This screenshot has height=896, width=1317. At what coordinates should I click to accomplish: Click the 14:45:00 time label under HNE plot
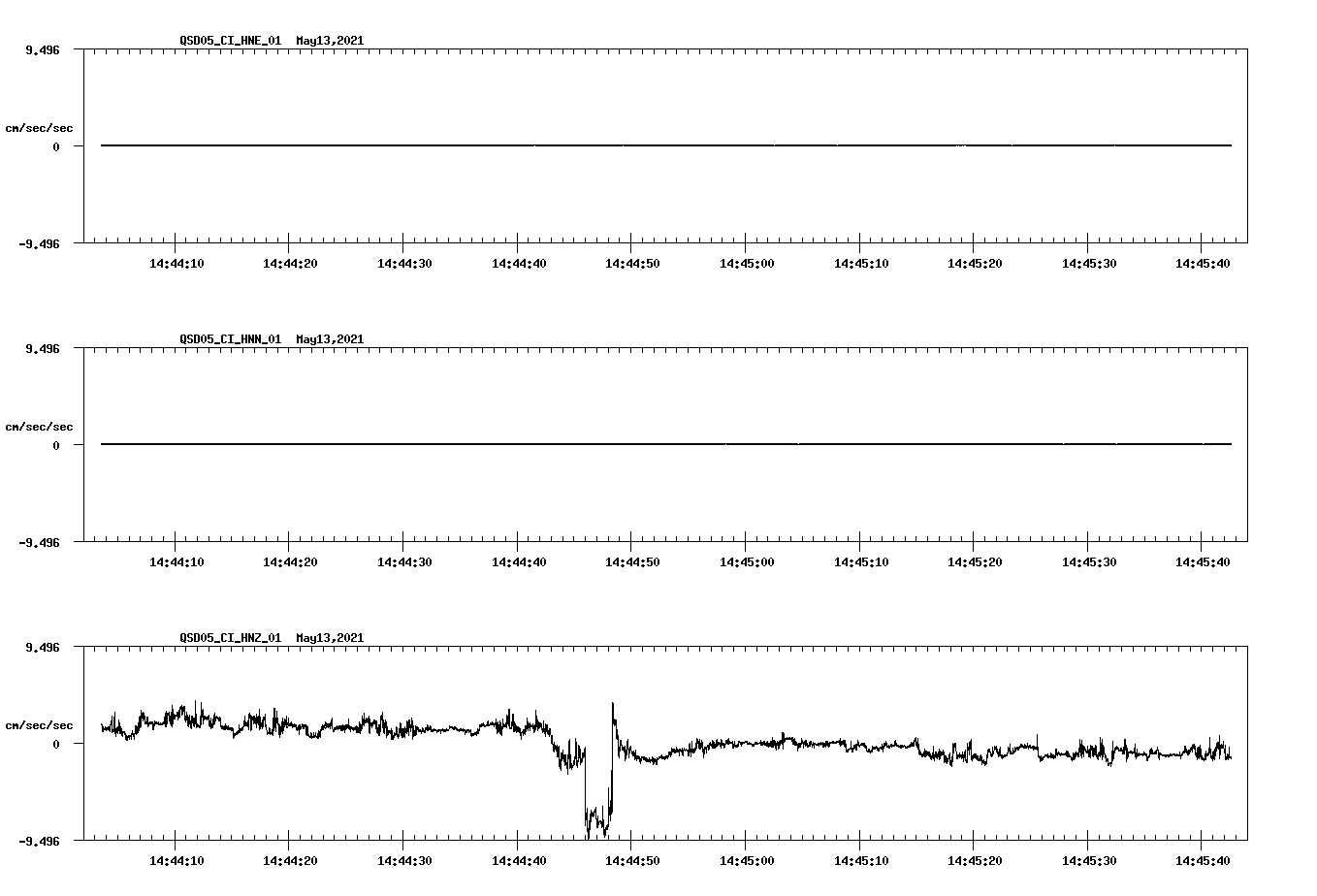[x=747, y=264]
